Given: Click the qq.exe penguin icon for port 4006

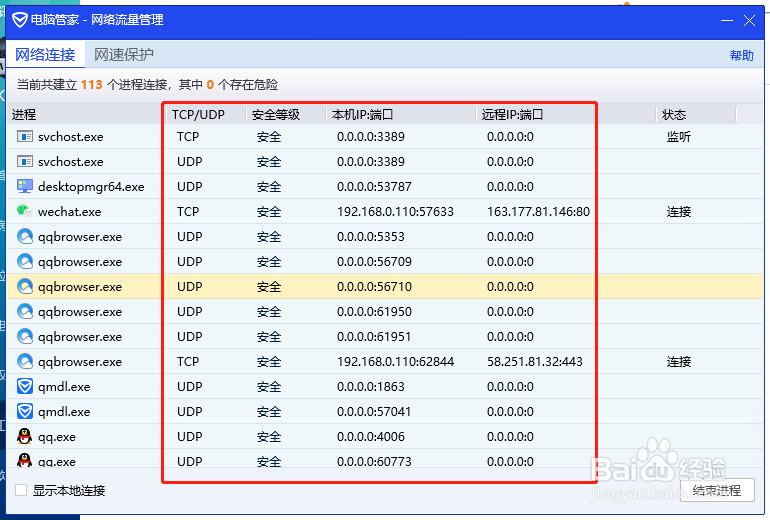Looking at the screenshot, I should pyautogui.click(x=25, y=437).
